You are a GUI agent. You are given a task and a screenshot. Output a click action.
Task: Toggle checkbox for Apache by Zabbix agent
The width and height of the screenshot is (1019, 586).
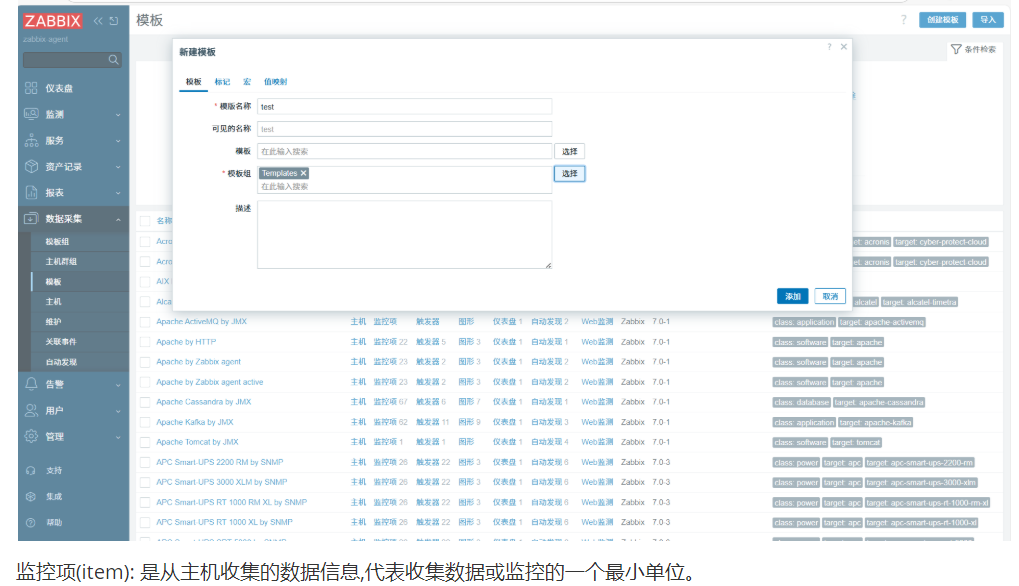145,362
